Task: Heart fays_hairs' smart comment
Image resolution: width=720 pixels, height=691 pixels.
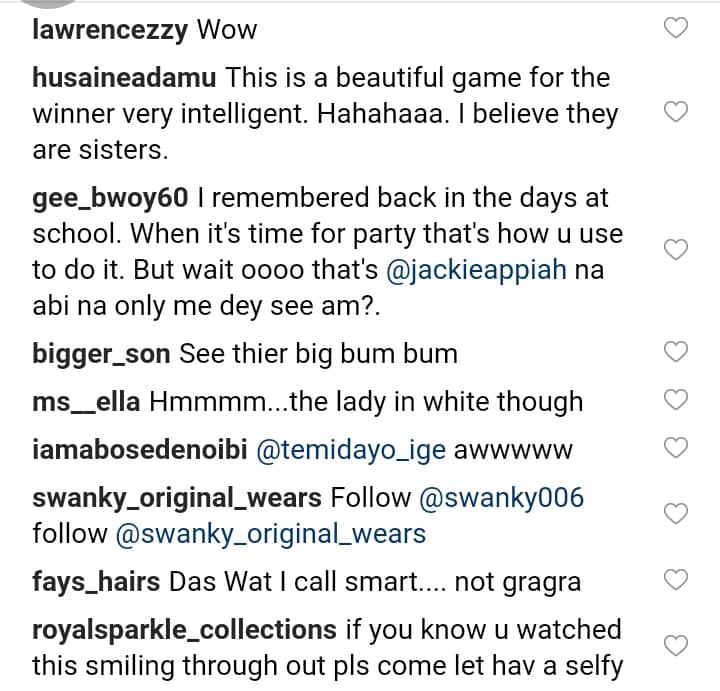Action: pos(677,580)
